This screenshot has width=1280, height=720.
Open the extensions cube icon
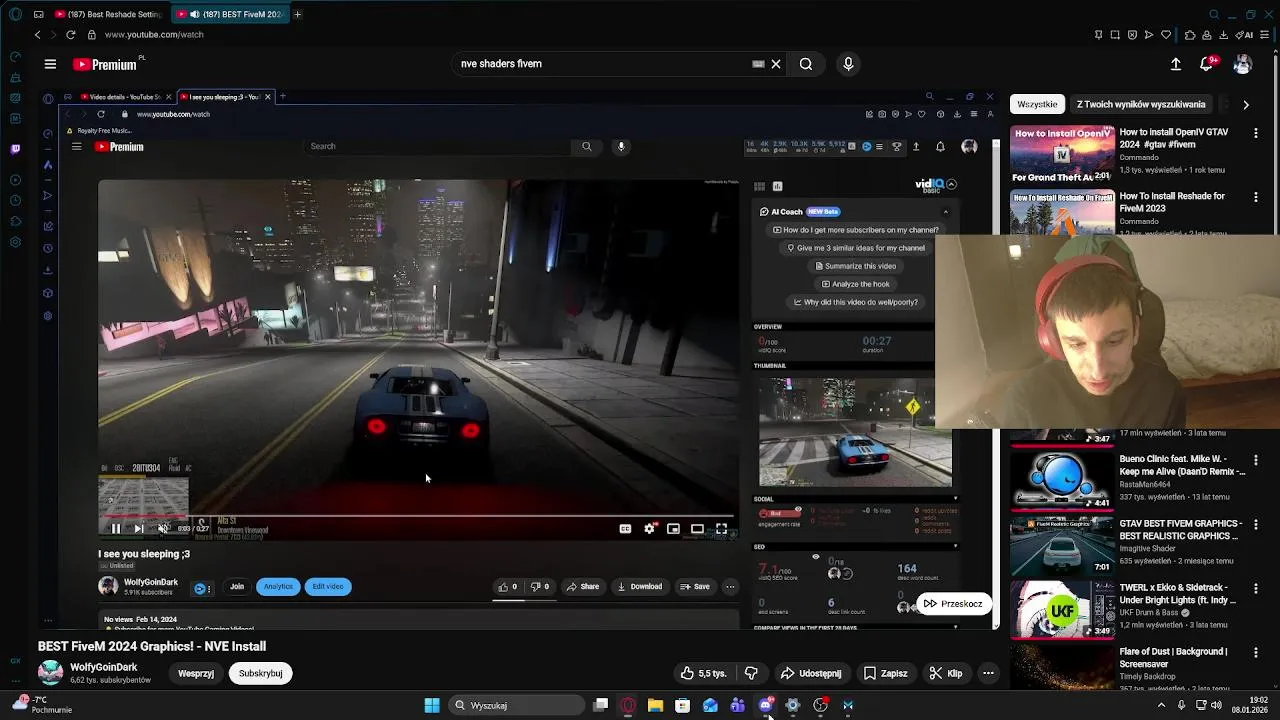tap(1190, 35)
